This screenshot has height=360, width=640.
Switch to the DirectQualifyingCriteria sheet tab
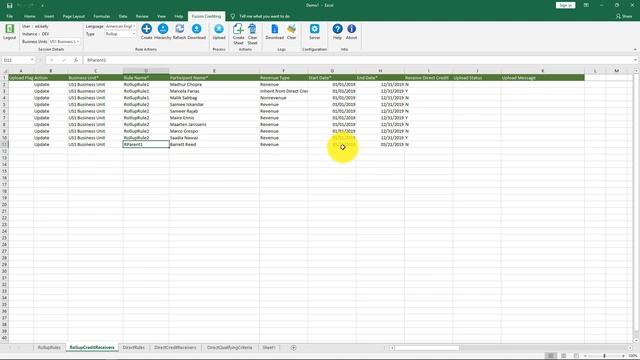tap(229, 348)
